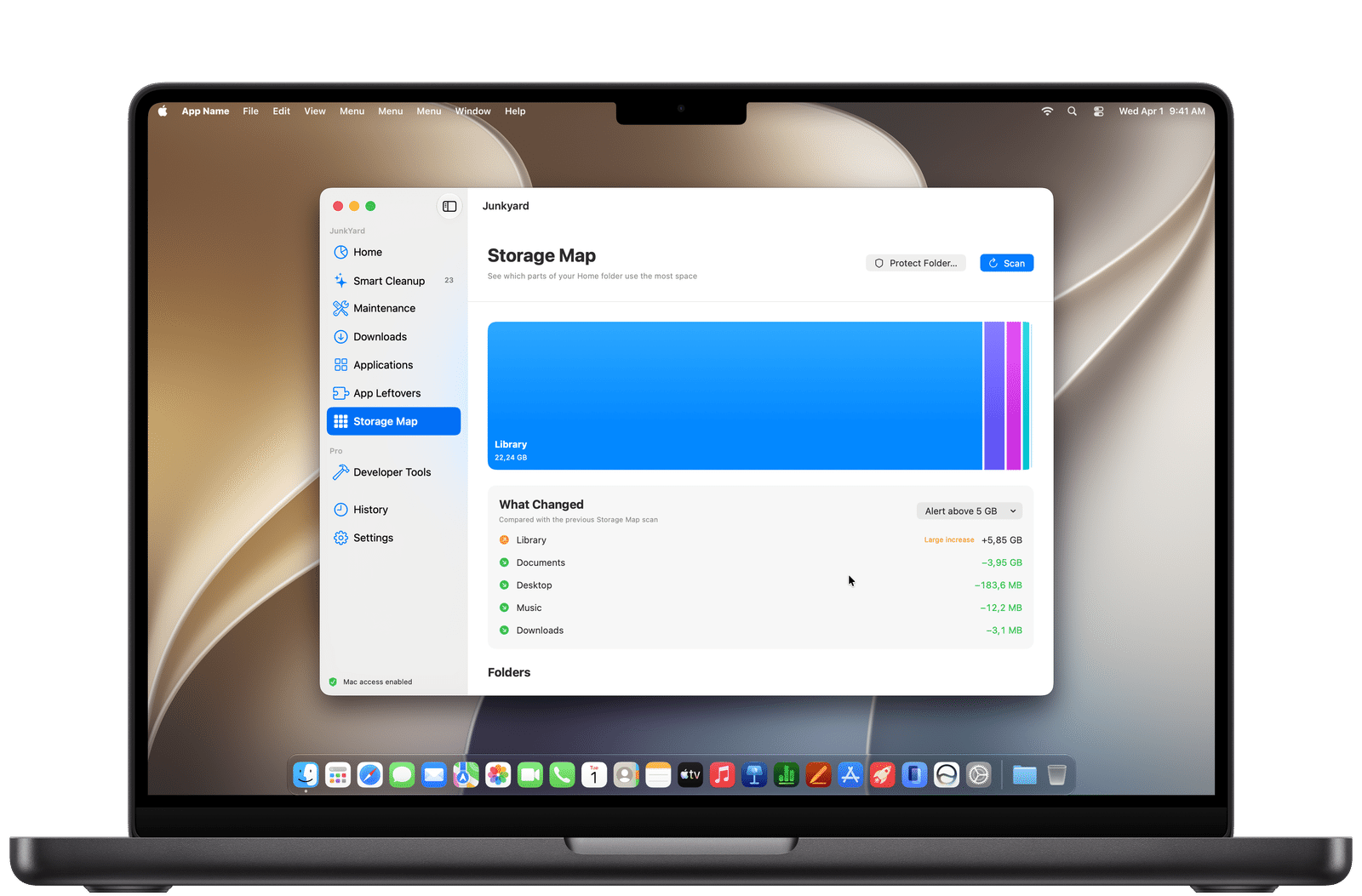The width and height of the screenshot is (1362, 896).
Task: Select the blue Library block in the map
Action: [735, 396]
